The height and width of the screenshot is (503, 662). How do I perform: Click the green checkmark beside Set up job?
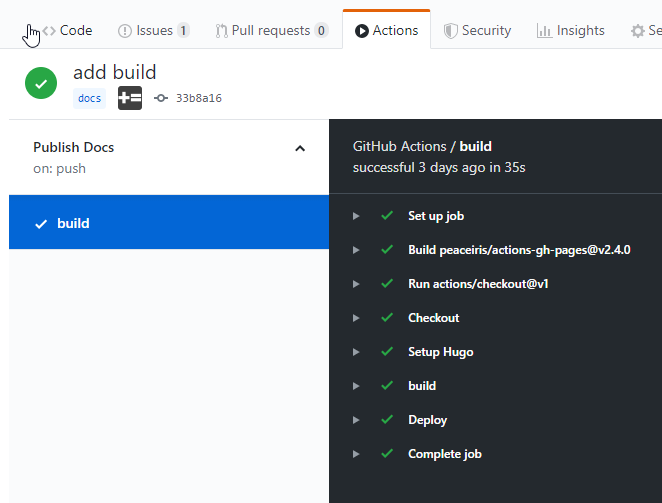[x=387, y=216]
